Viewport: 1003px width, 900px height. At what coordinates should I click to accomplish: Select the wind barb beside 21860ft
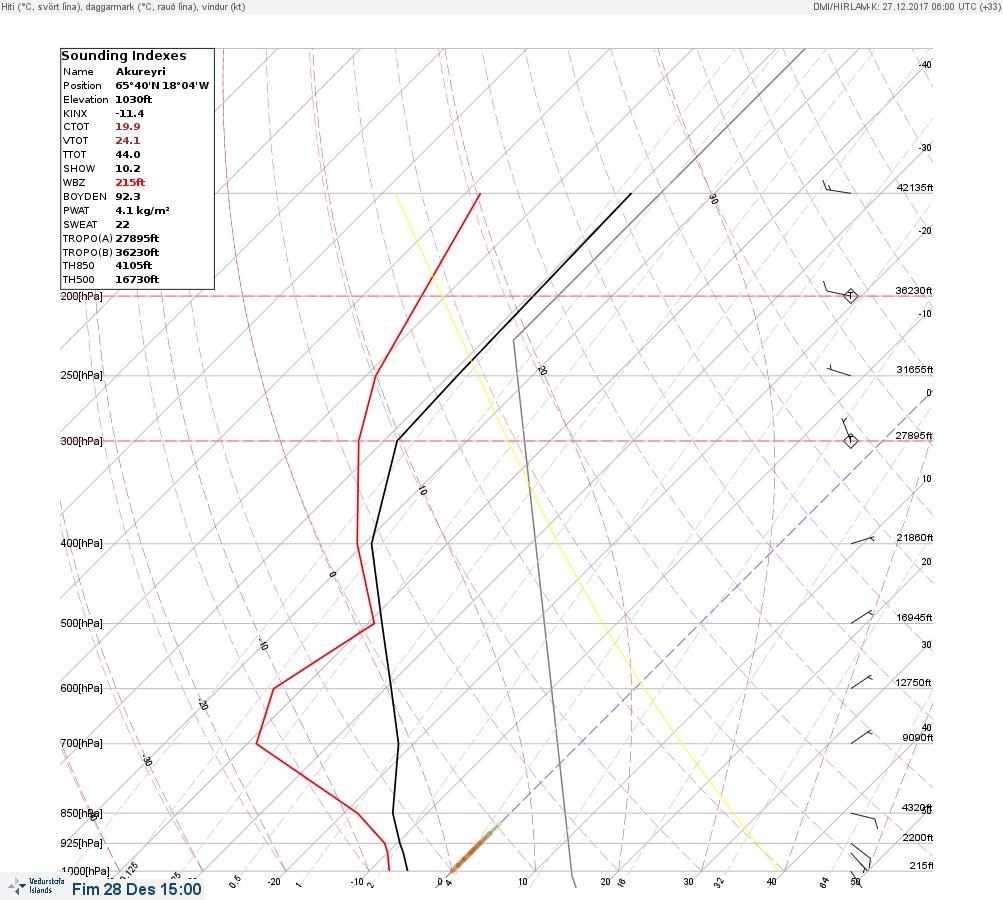(862, 541)
